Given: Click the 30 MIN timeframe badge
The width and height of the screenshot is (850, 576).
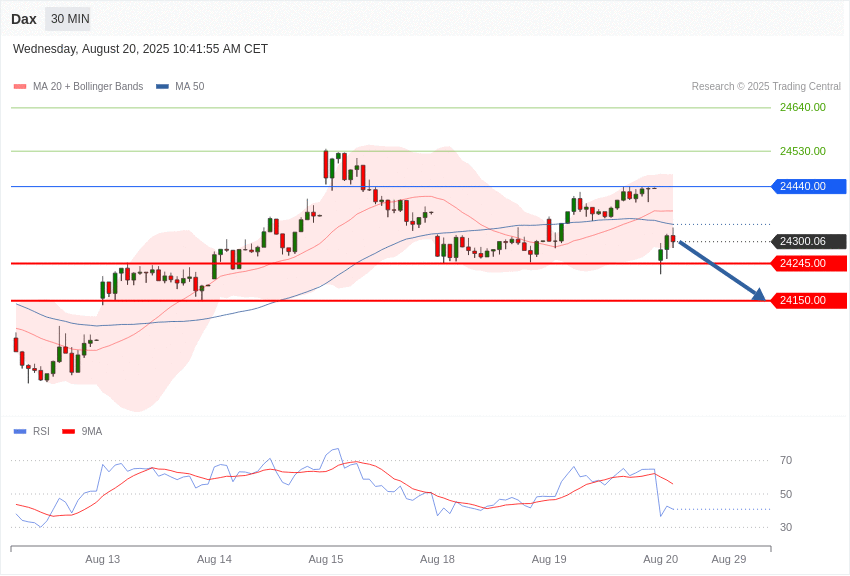Looking at the screenshot, I should click(70, 19).
